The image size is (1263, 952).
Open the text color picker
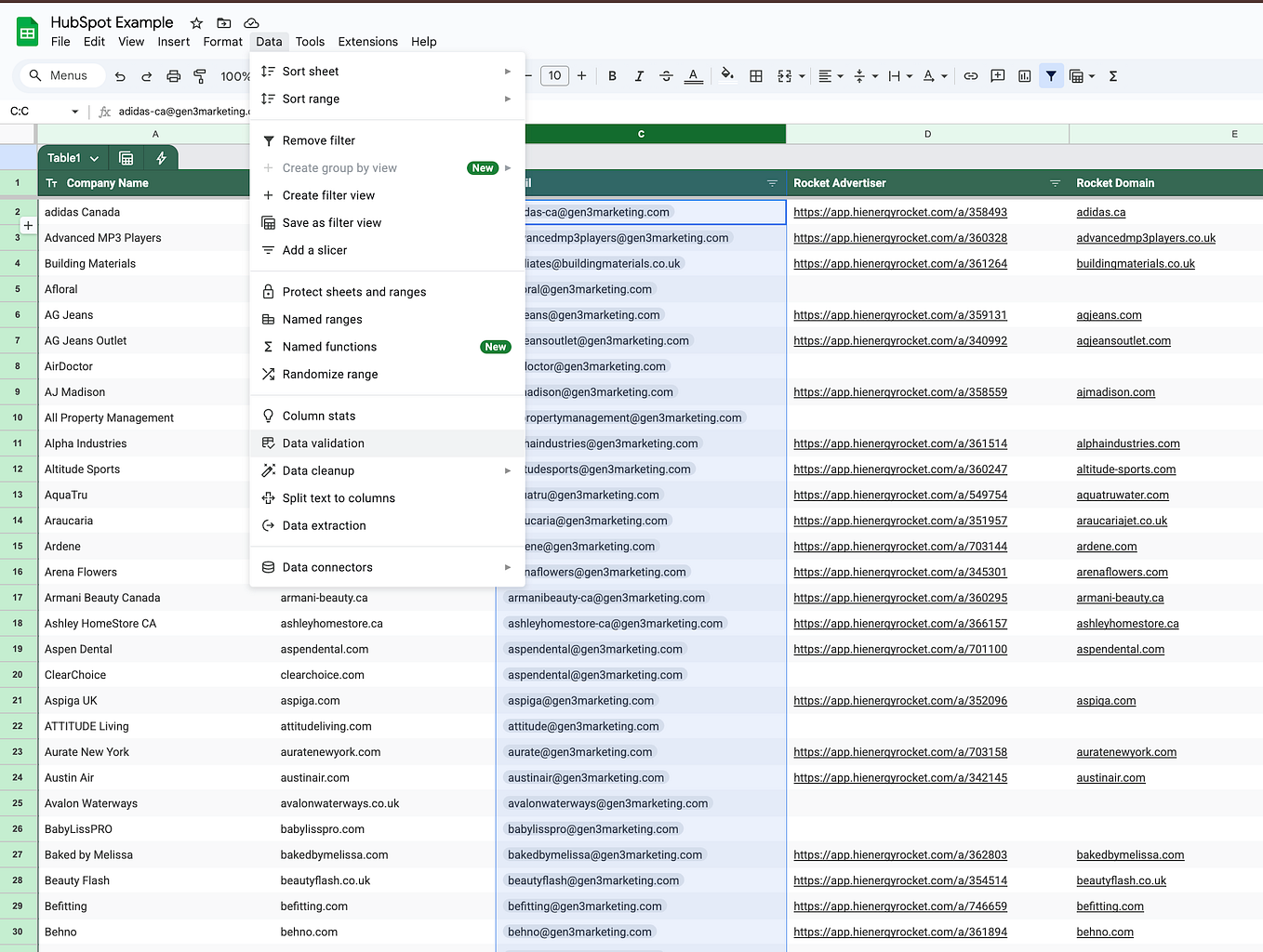tap(693, 75)
